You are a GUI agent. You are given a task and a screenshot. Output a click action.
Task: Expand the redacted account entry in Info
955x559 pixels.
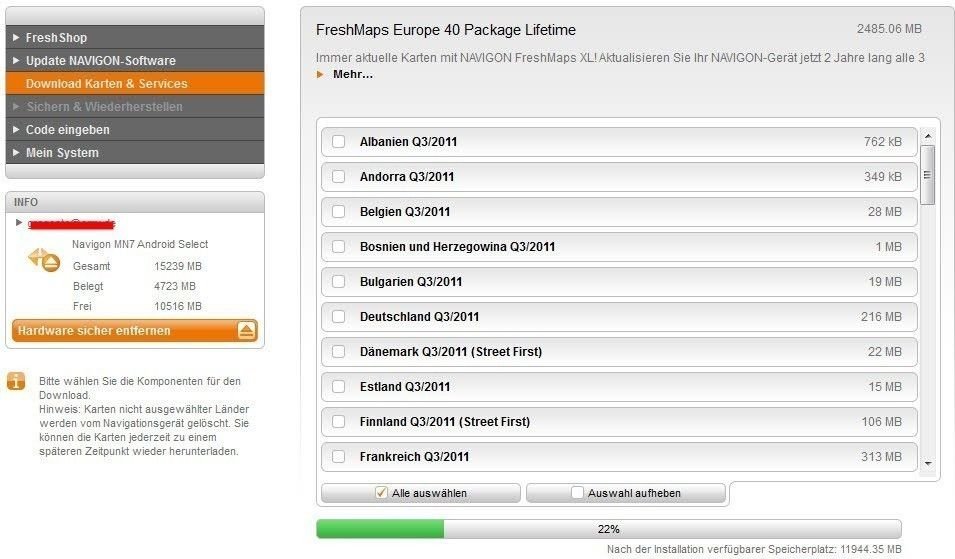(19, 222)
